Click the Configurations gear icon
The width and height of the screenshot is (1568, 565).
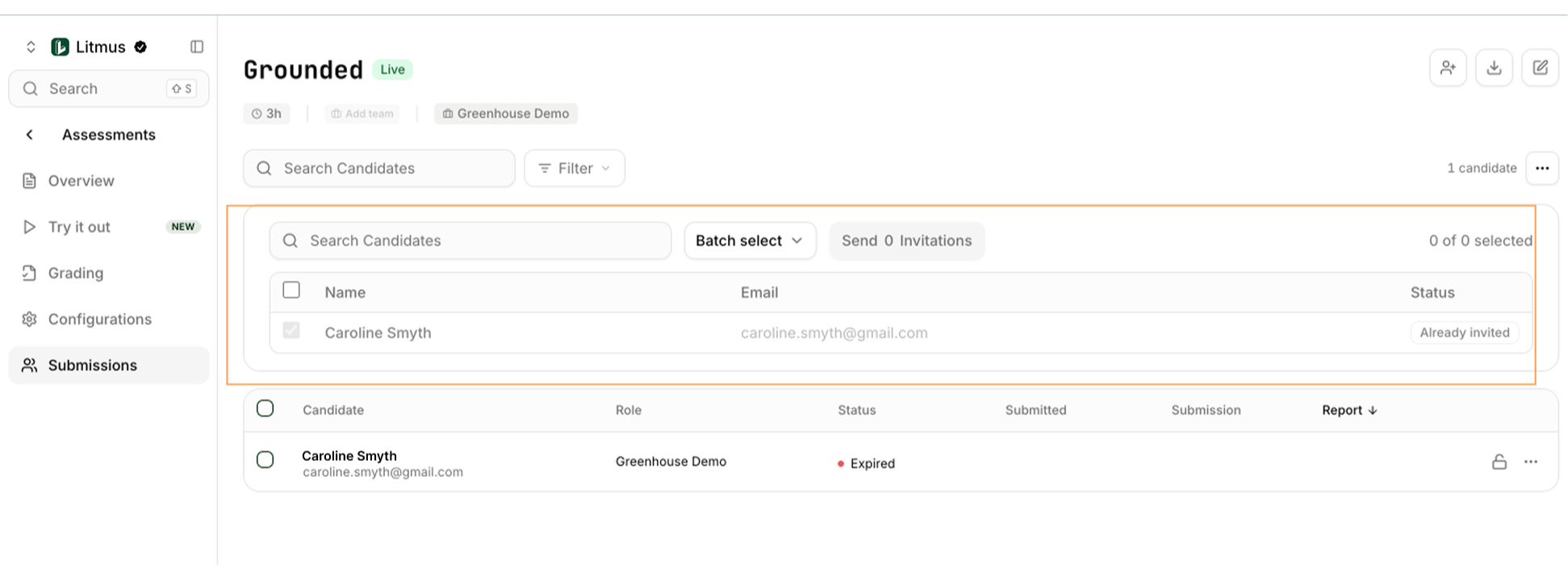30,319
